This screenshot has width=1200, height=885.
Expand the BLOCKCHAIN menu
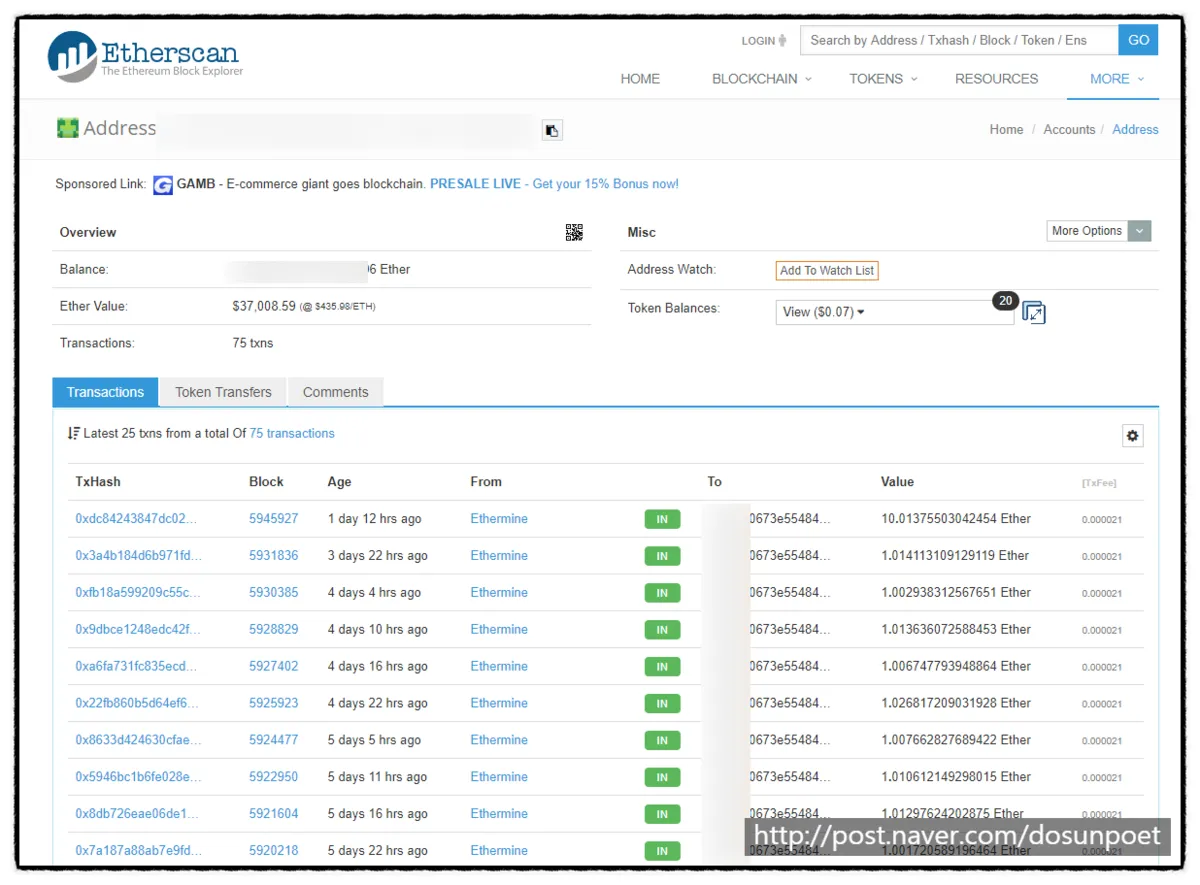pos(762,79)
